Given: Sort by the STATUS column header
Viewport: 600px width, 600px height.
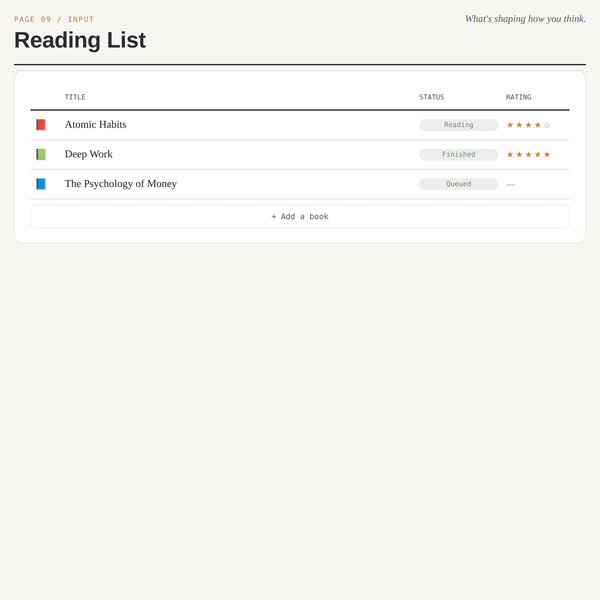Looking at the screenshot, I should coord(432,97).
